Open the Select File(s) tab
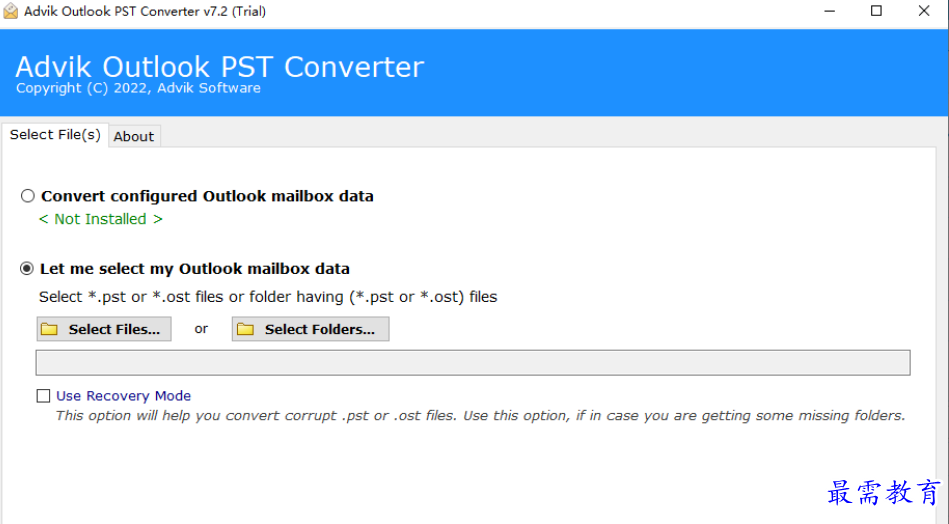The height and width of the screenshot is (524, 949). click(55, 134)
